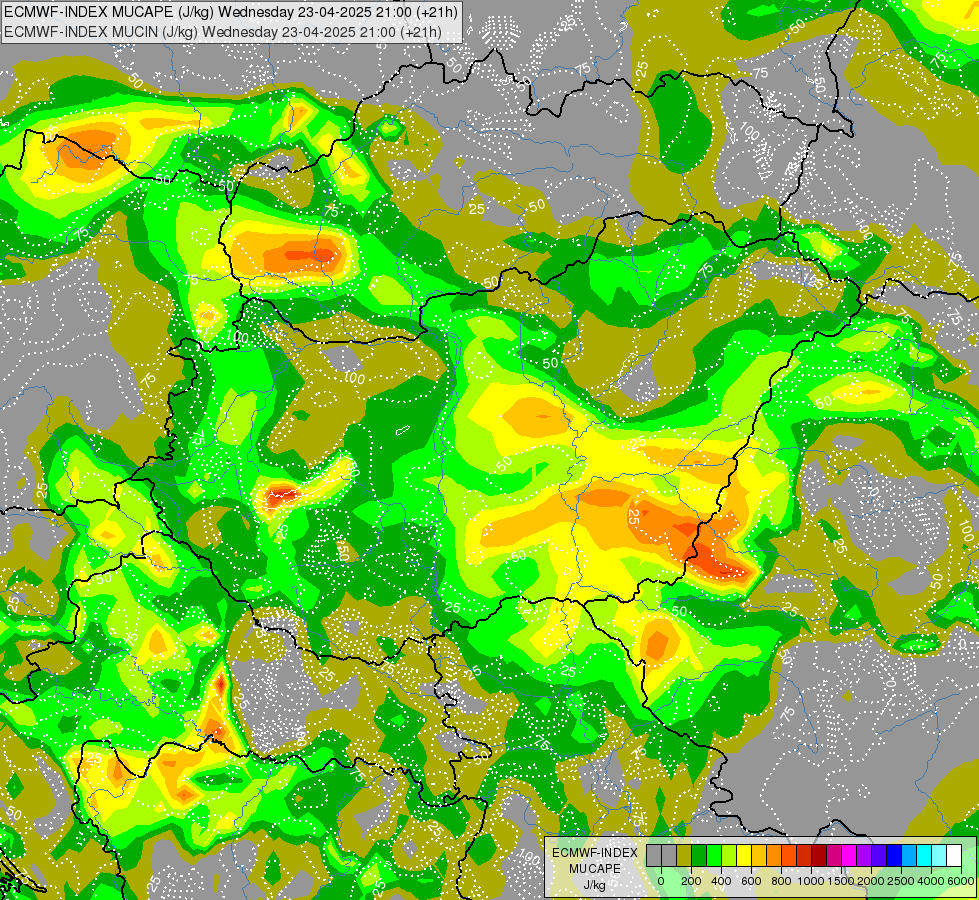Image resolution: width=979 pixels, height=900 pixels.
Task: Click the yellow-green legend swatch
Action: [729, 855]
